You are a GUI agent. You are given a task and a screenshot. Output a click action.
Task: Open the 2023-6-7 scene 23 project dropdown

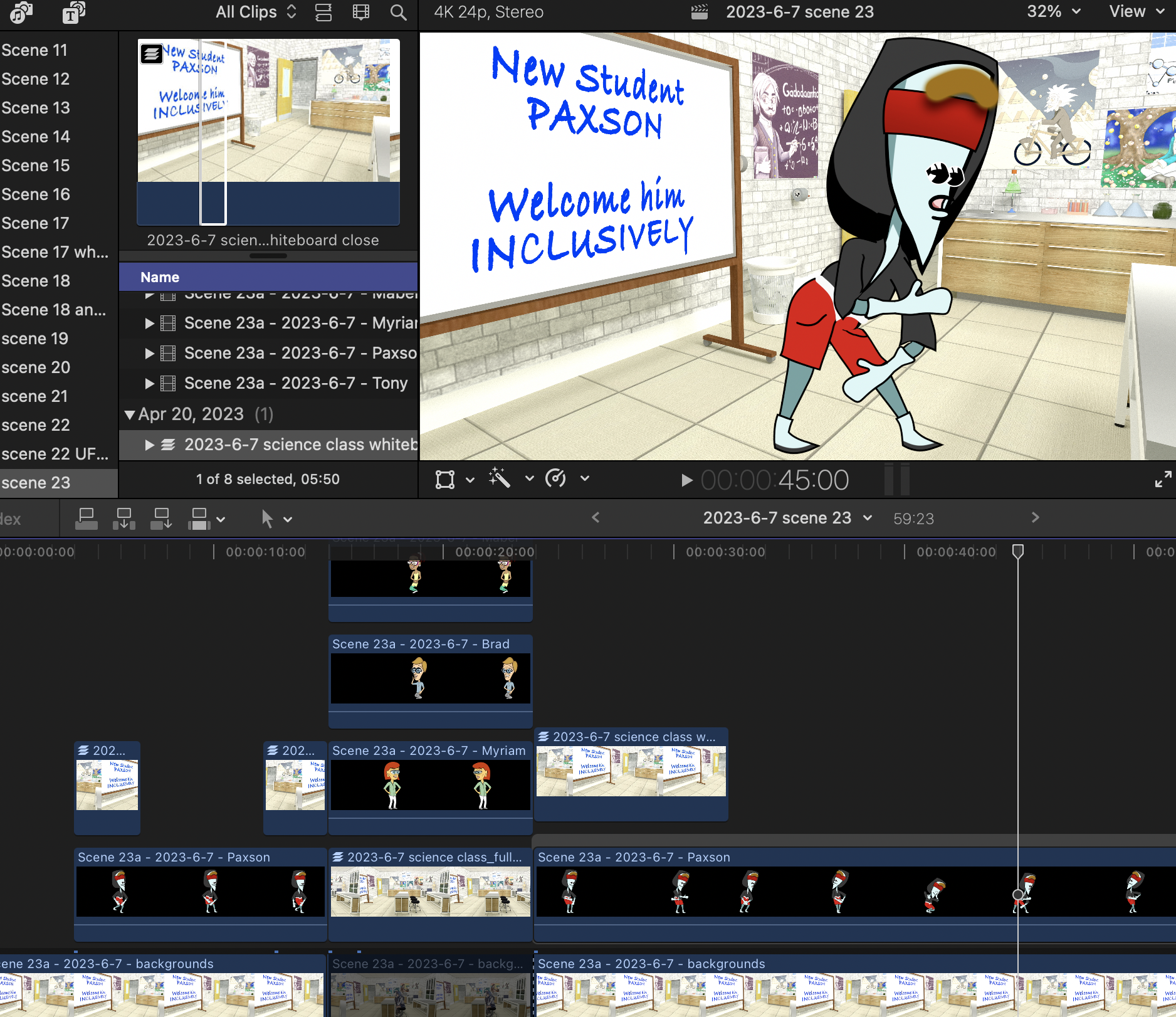click(788, 518)
